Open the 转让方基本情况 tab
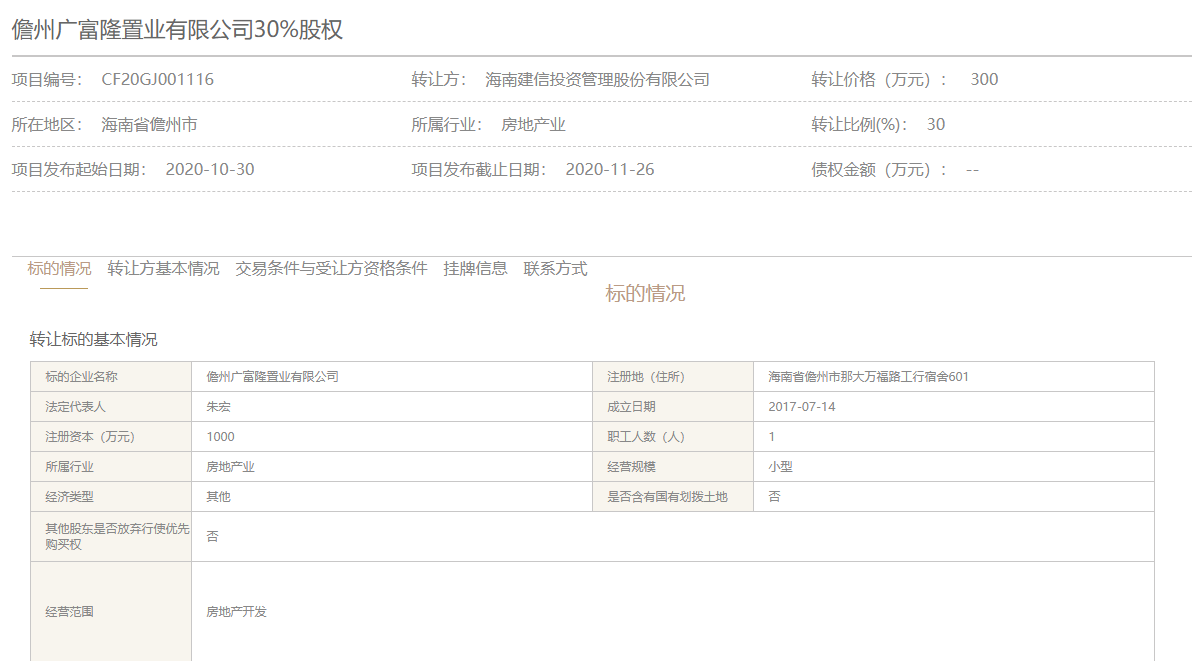Image resolution: width=1192 pixels, height=661 pixels. 165,268
